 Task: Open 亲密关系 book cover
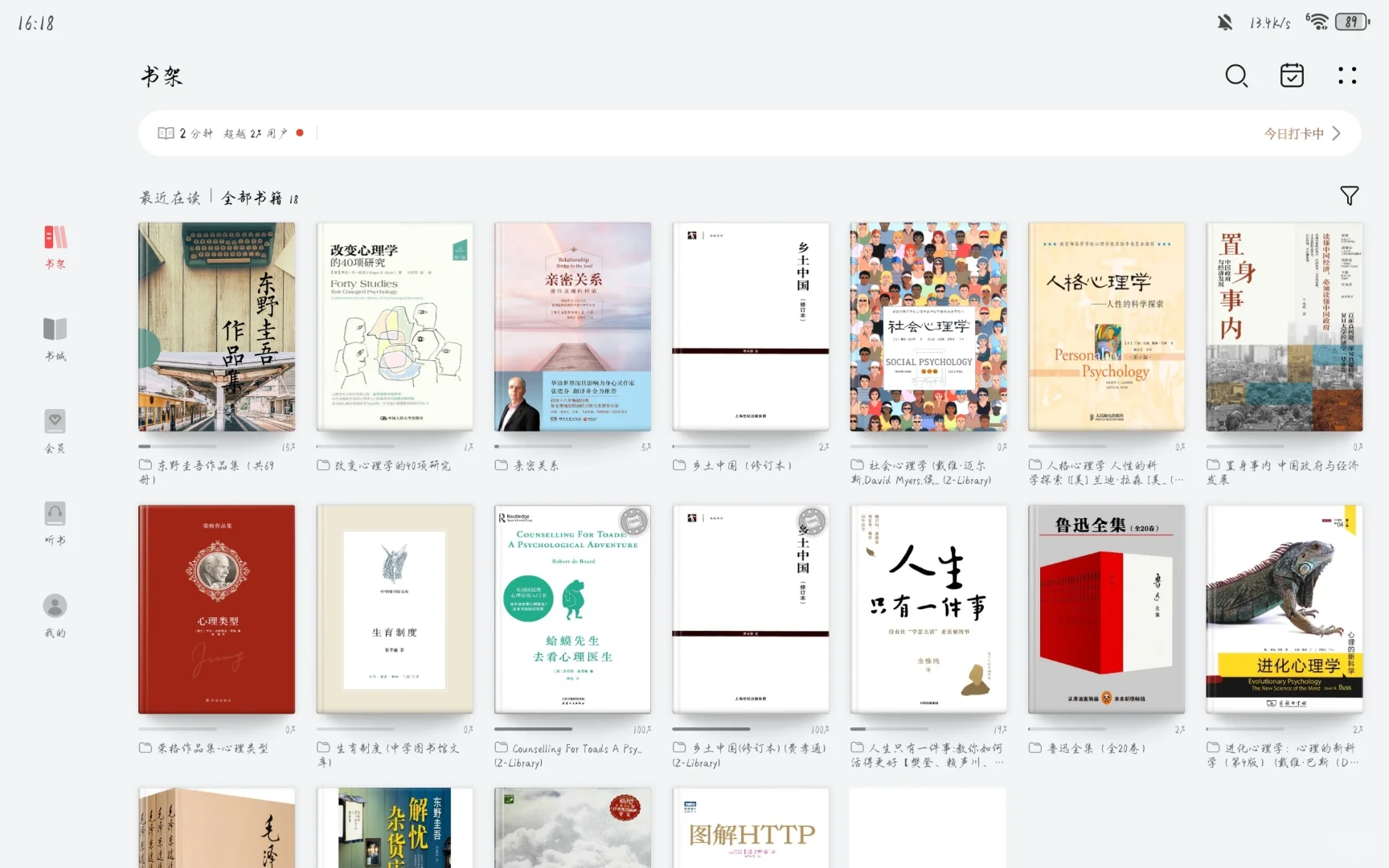[x=572, y=327]
